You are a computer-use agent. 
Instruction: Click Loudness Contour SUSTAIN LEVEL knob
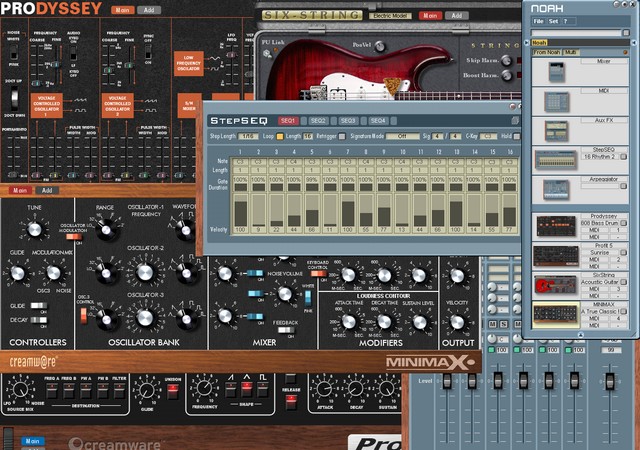point(420,322)
